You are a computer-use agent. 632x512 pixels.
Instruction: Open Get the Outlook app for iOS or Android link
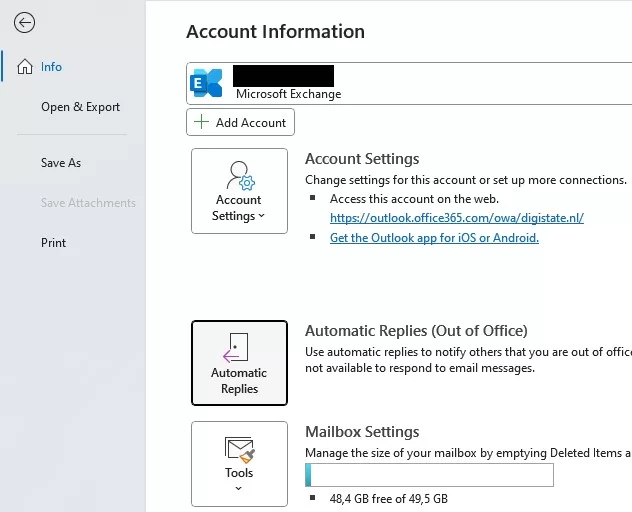[434, 238]
